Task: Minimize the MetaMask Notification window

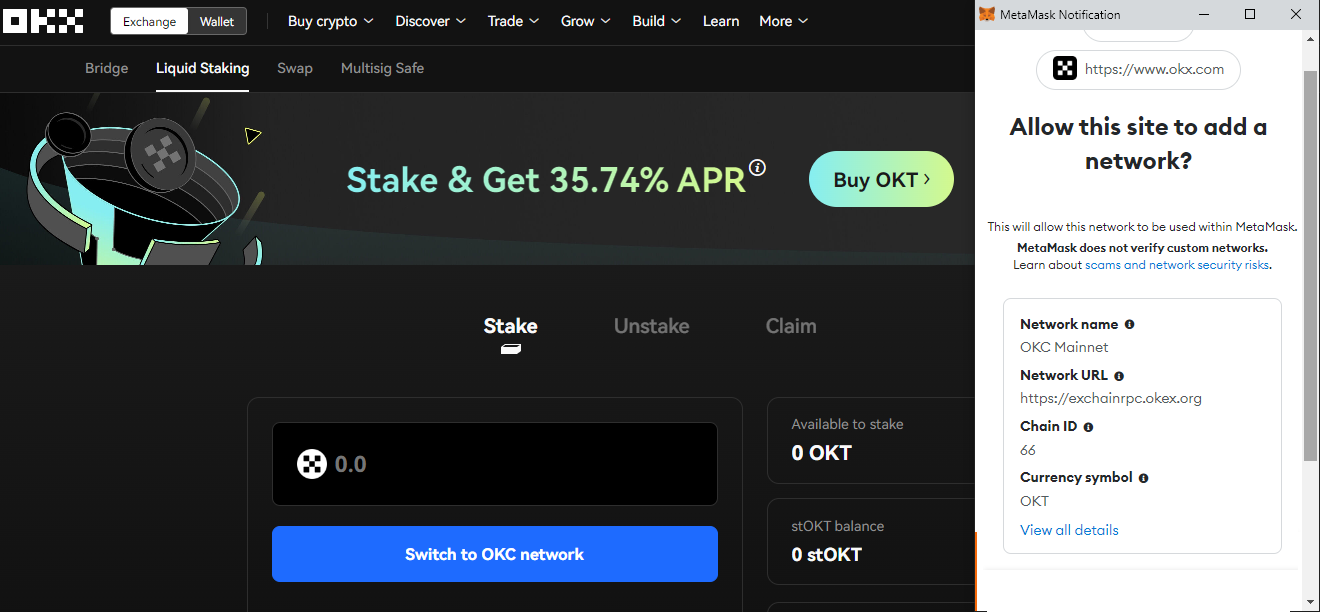Action: tap(1204, 14)
